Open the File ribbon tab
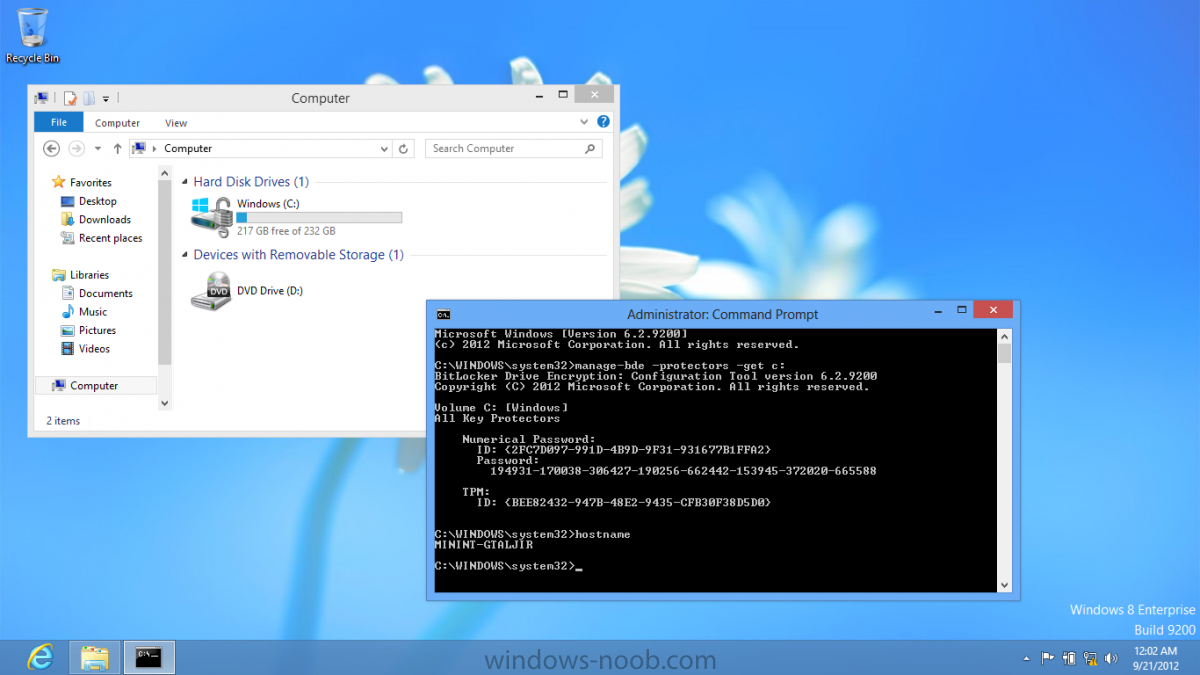The width and height of the screenshot is (1200, 675). 59,122
